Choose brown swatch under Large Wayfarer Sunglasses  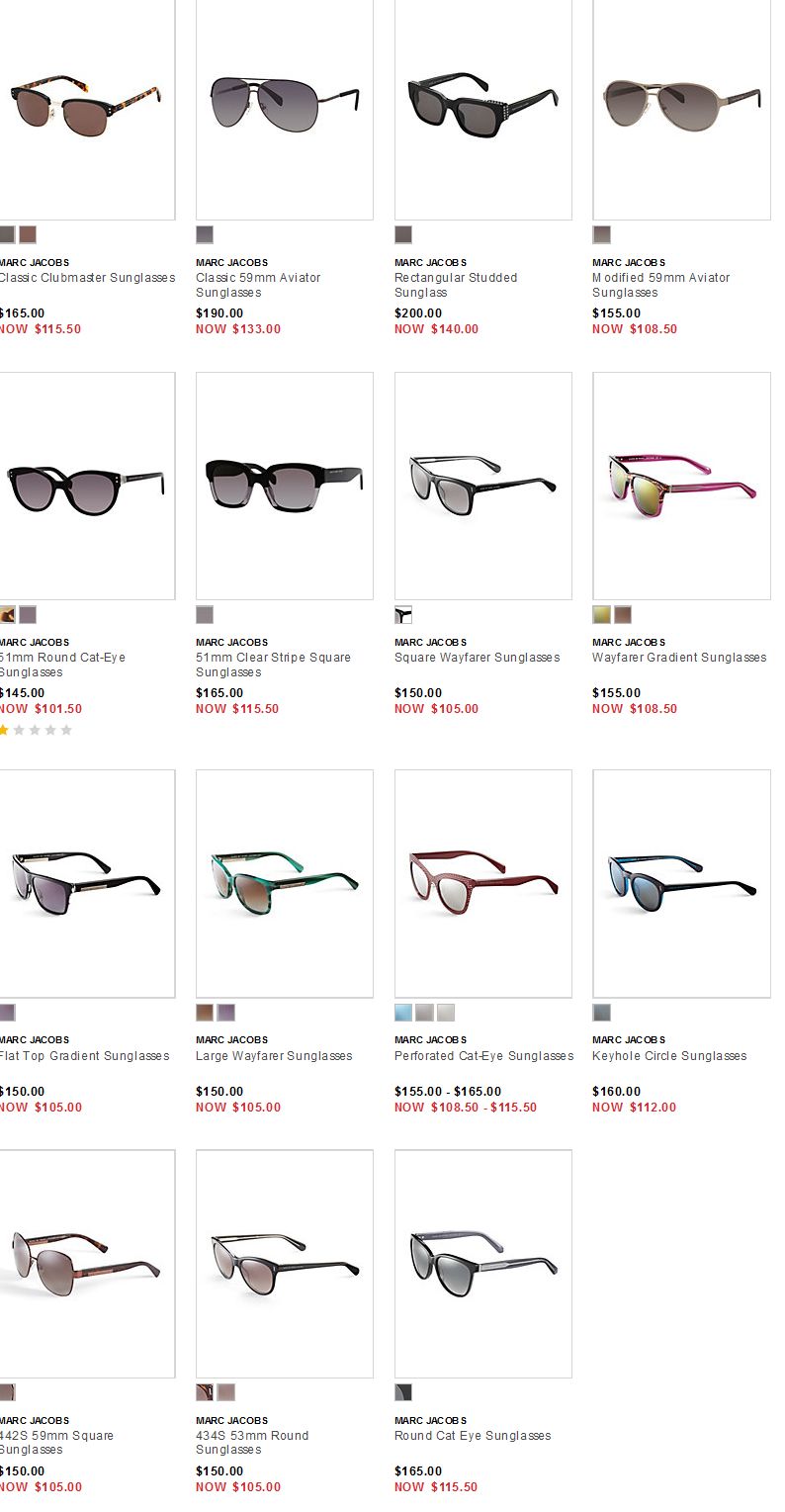tap(205, 1013)
